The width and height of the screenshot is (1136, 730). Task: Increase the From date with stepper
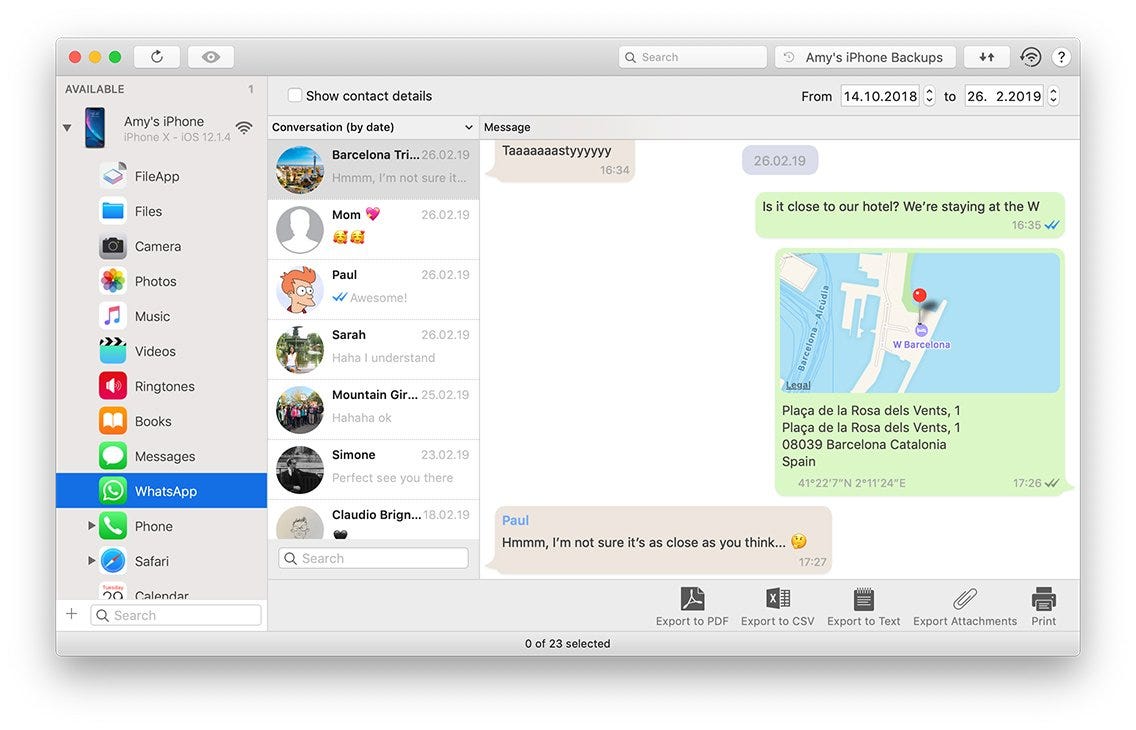click(930, 91)
